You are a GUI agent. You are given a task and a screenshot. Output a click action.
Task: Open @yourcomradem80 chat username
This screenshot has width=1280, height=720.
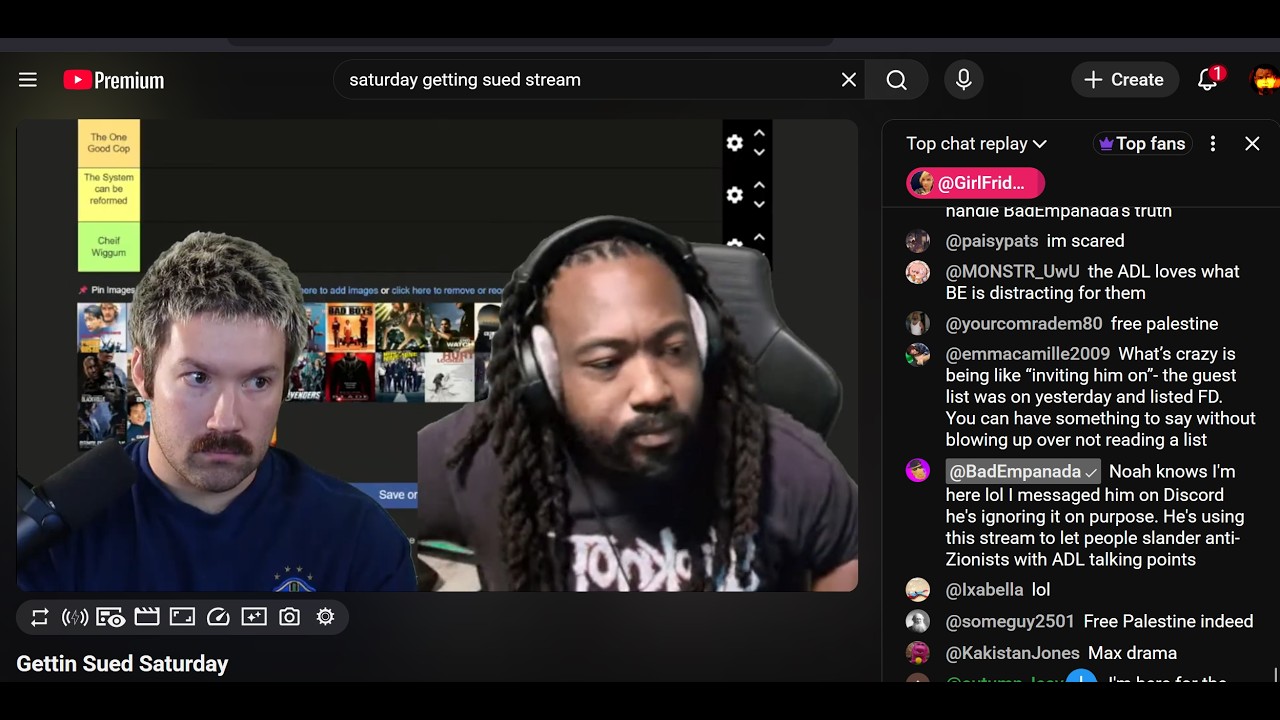(x=1024, y=324)
